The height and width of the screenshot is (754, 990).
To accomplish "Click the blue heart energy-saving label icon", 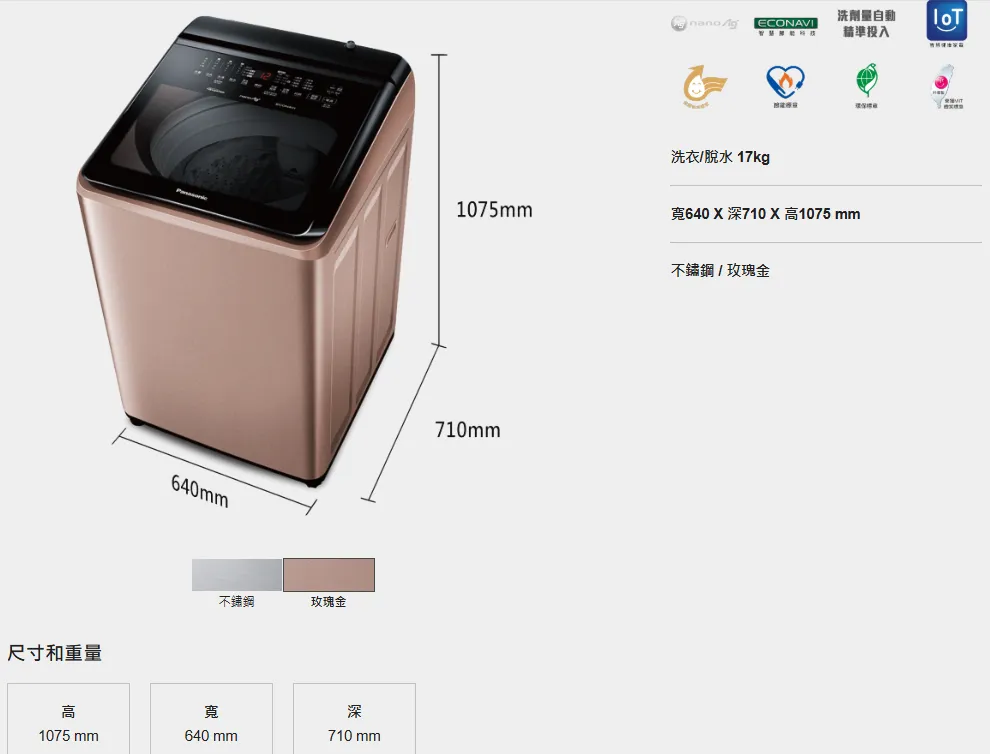I will click(785, 86).
